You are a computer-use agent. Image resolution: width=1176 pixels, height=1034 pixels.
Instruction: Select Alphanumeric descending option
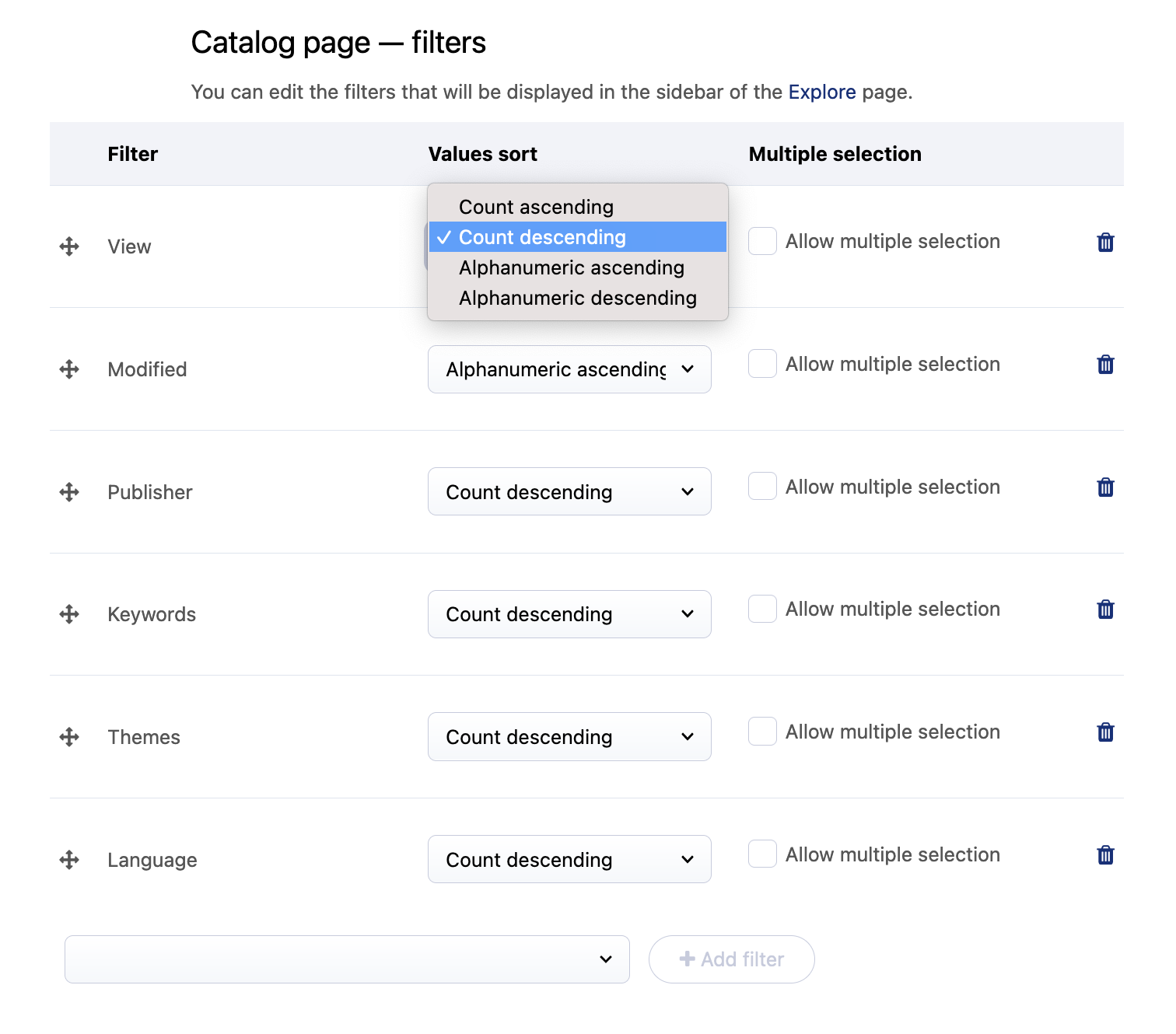coord(577,298)
